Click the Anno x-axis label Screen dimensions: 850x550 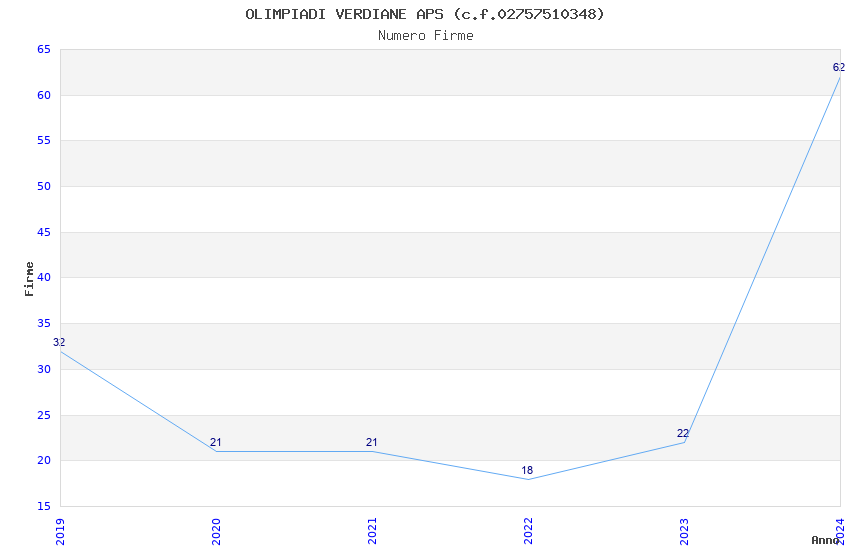[x=825, y=540]
